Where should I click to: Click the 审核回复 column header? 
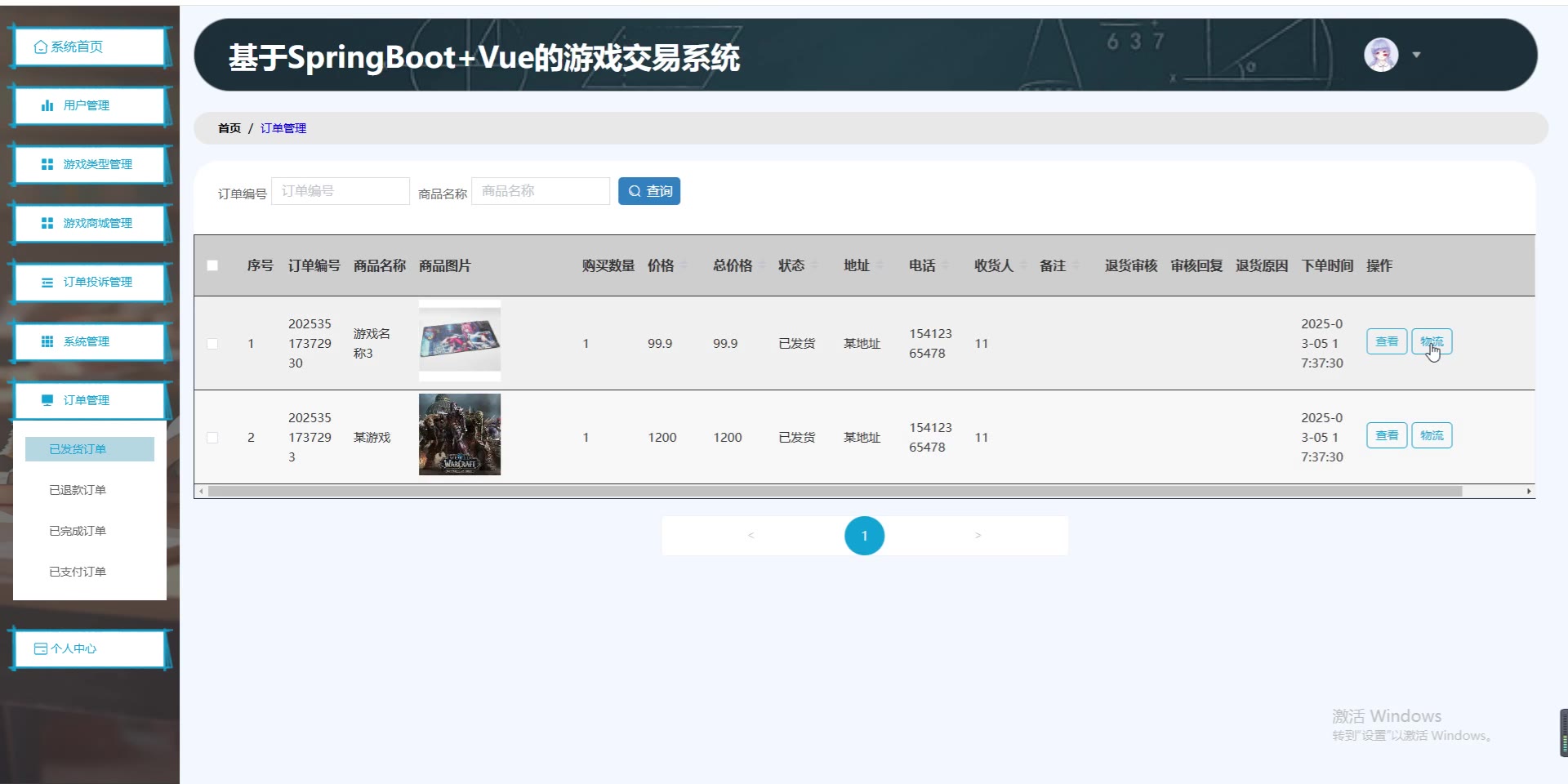[1196, 265]
